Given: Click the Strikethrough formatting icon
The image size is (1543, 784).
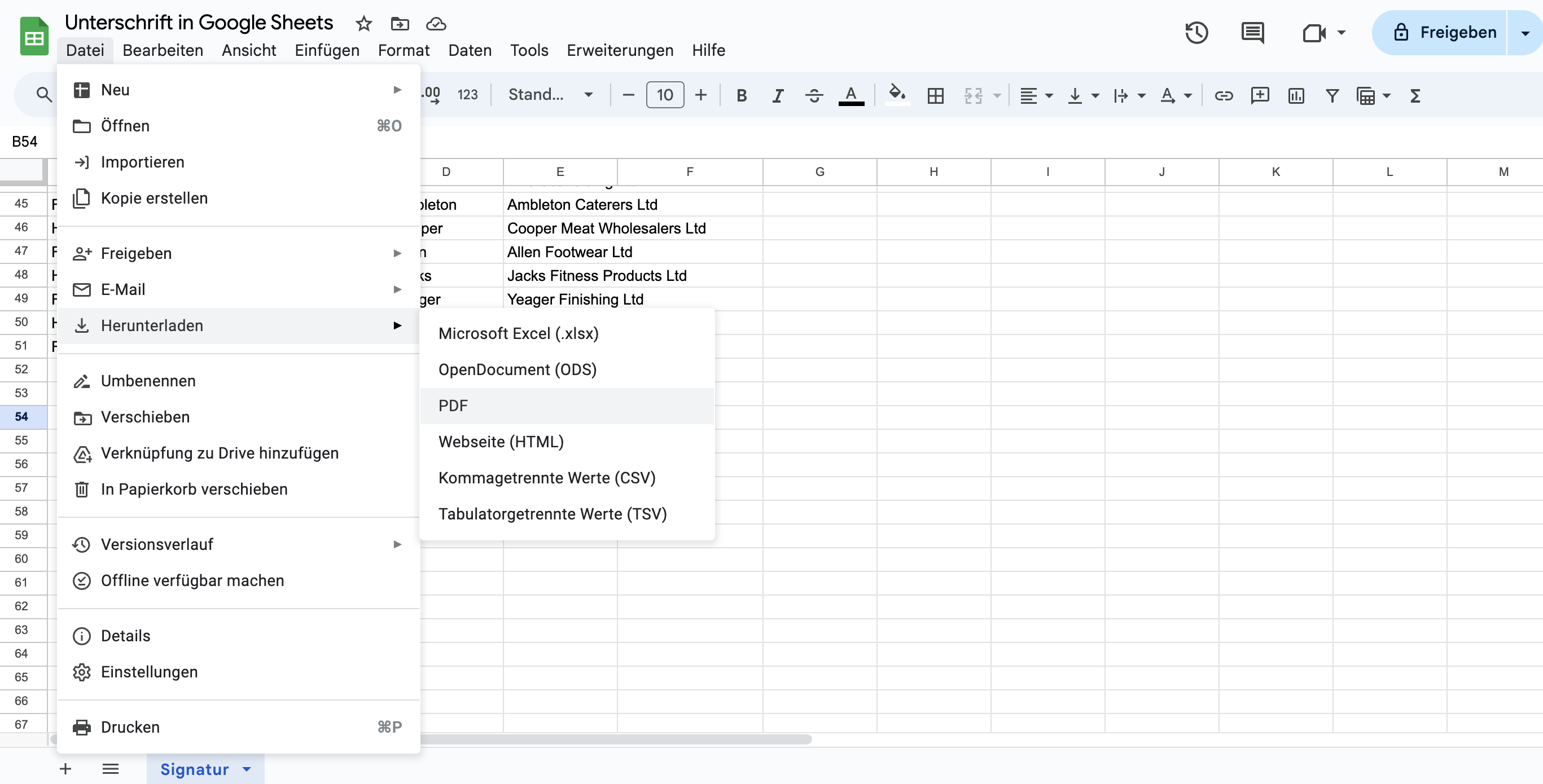Looking at the screenshot, I should pyautogui.click(x=813, y=94).
